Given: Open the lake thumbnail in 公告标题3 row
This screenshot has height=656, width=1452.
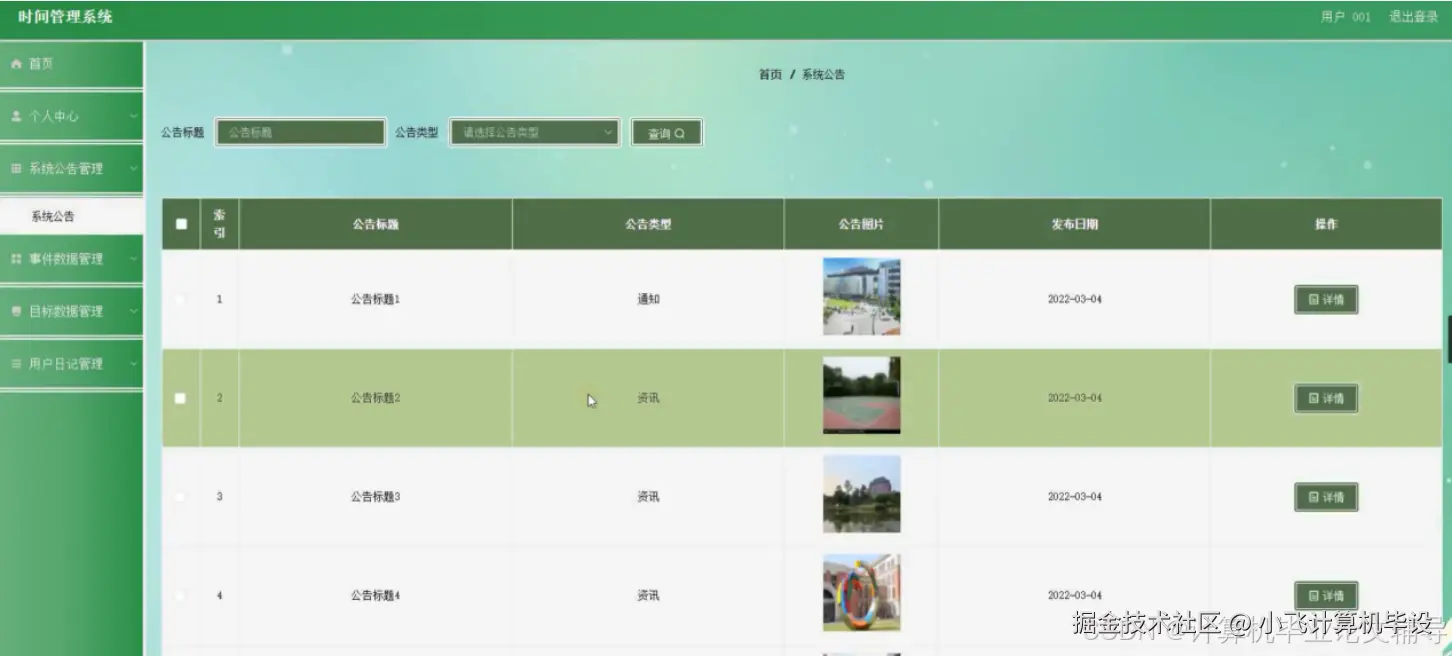Looking at the screenshot, I should pyautogui.click(x=861, y=494).
